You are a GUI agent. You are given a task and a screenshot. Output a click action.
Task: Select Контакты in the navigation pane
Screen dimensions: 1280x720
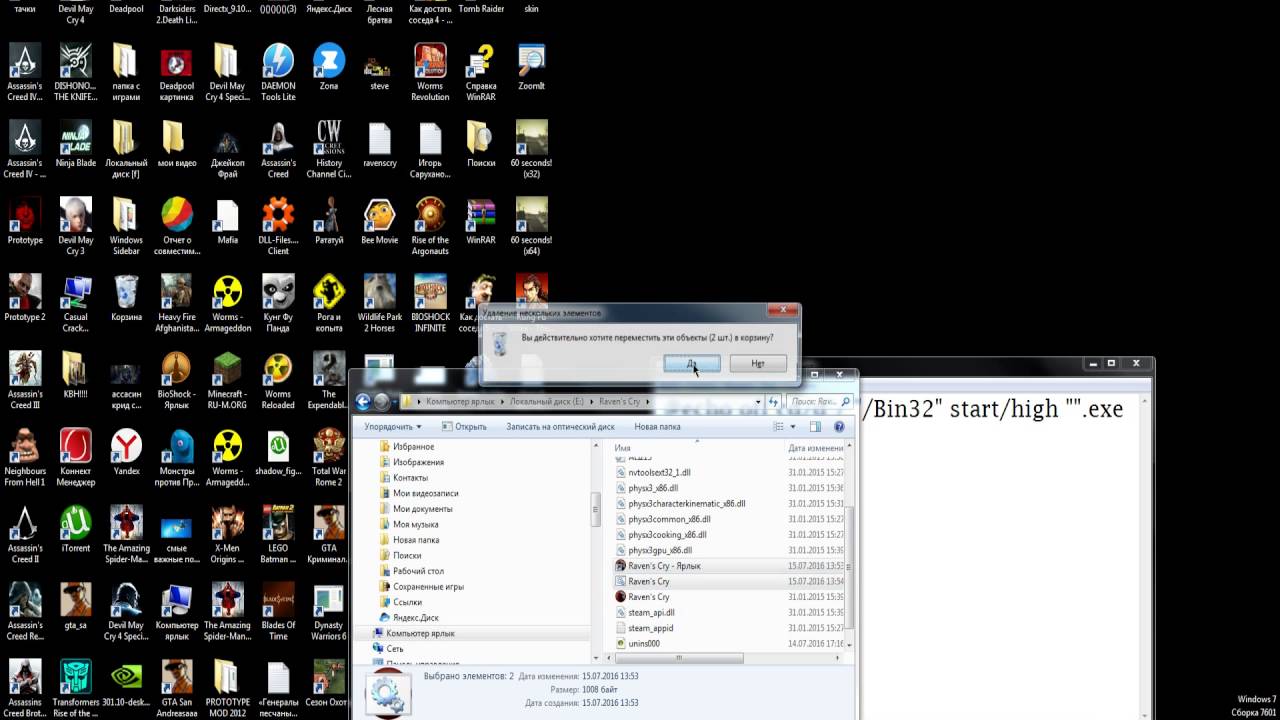[410, 478]
